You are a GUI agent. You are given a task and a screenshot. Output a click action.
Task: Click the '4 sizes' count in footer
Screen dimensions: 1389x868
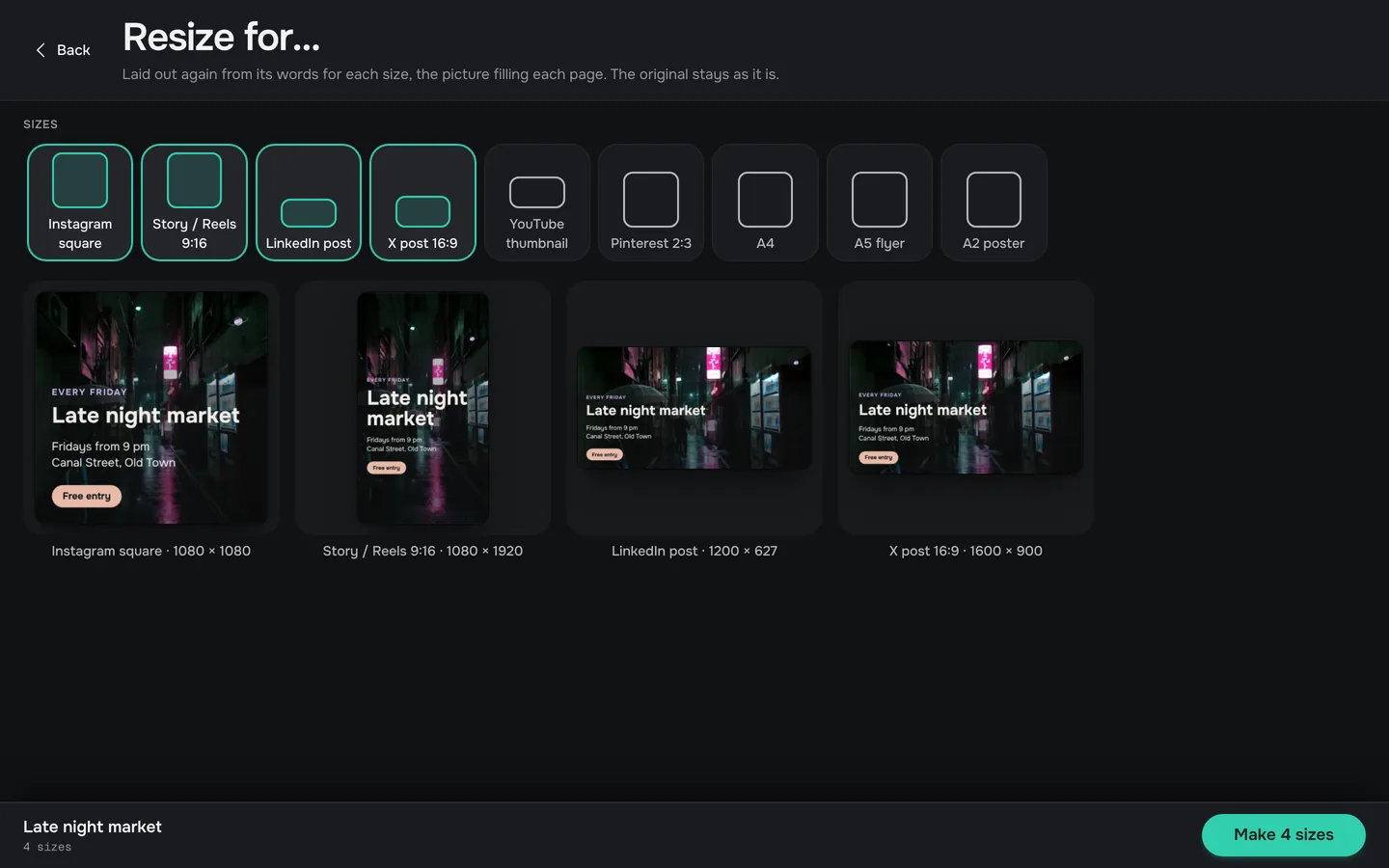47,847
